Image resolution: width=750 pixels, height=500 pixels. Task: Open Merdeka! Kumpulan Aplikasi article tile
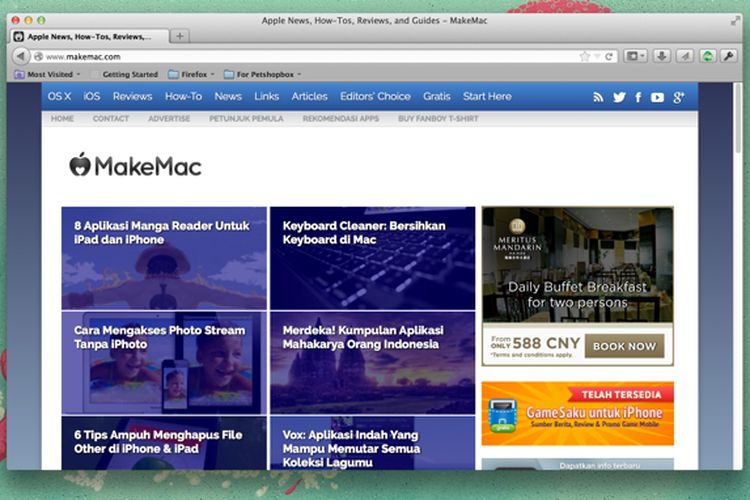373,363
